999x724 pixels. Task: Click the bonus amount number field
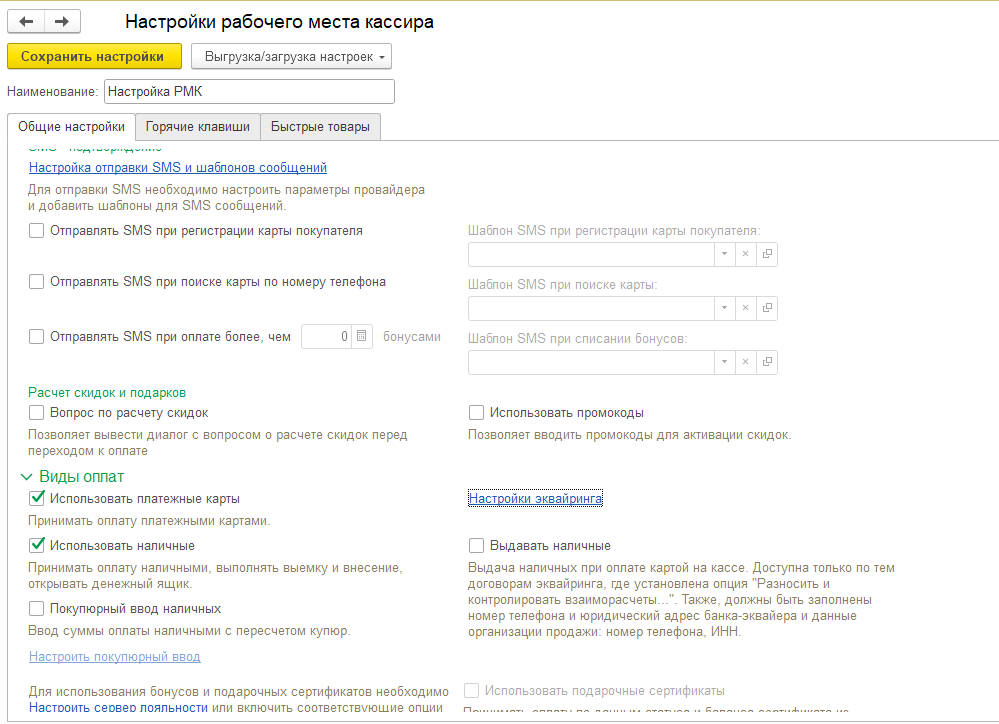[x=326, y=337]
